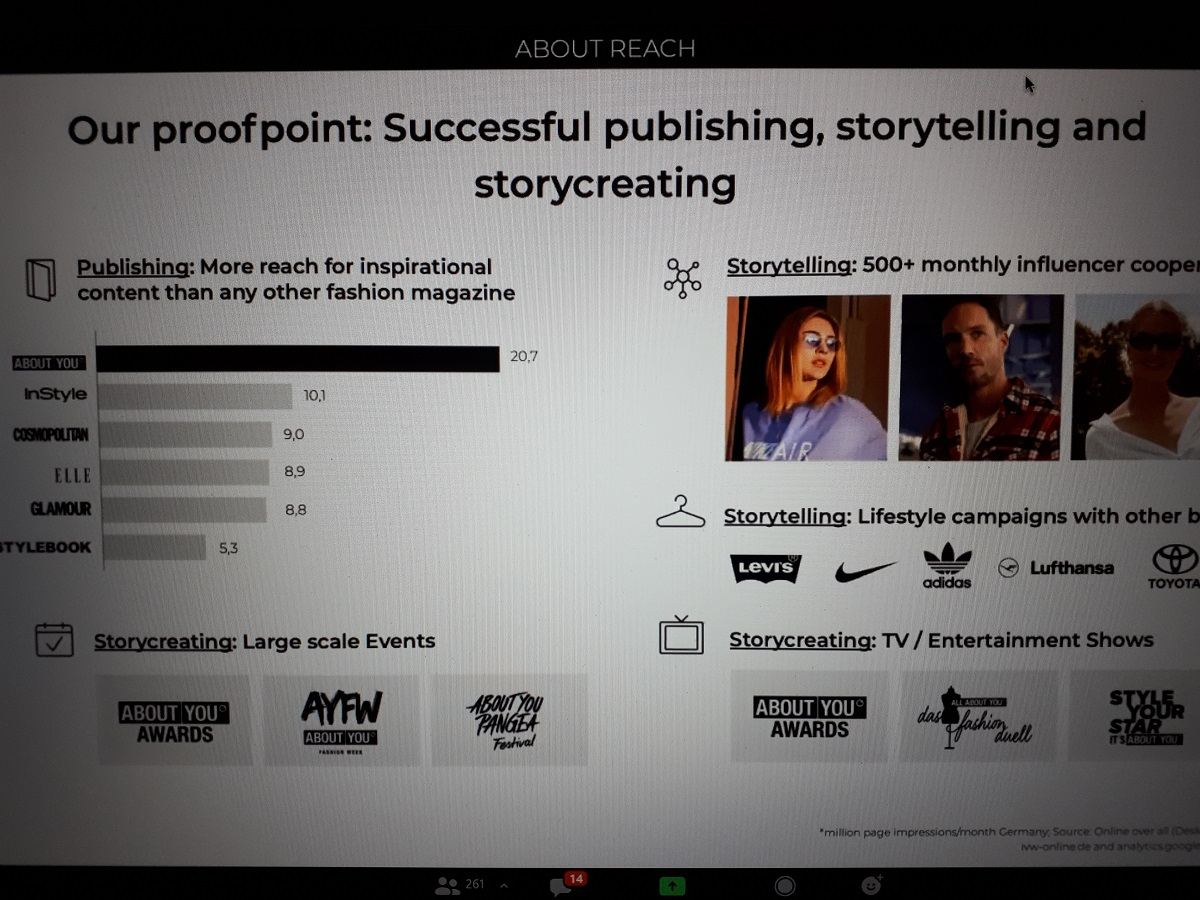Screen dimensions: 1200x900
Task: Expand the caret beside participant count 261
Action: point(503,886)
